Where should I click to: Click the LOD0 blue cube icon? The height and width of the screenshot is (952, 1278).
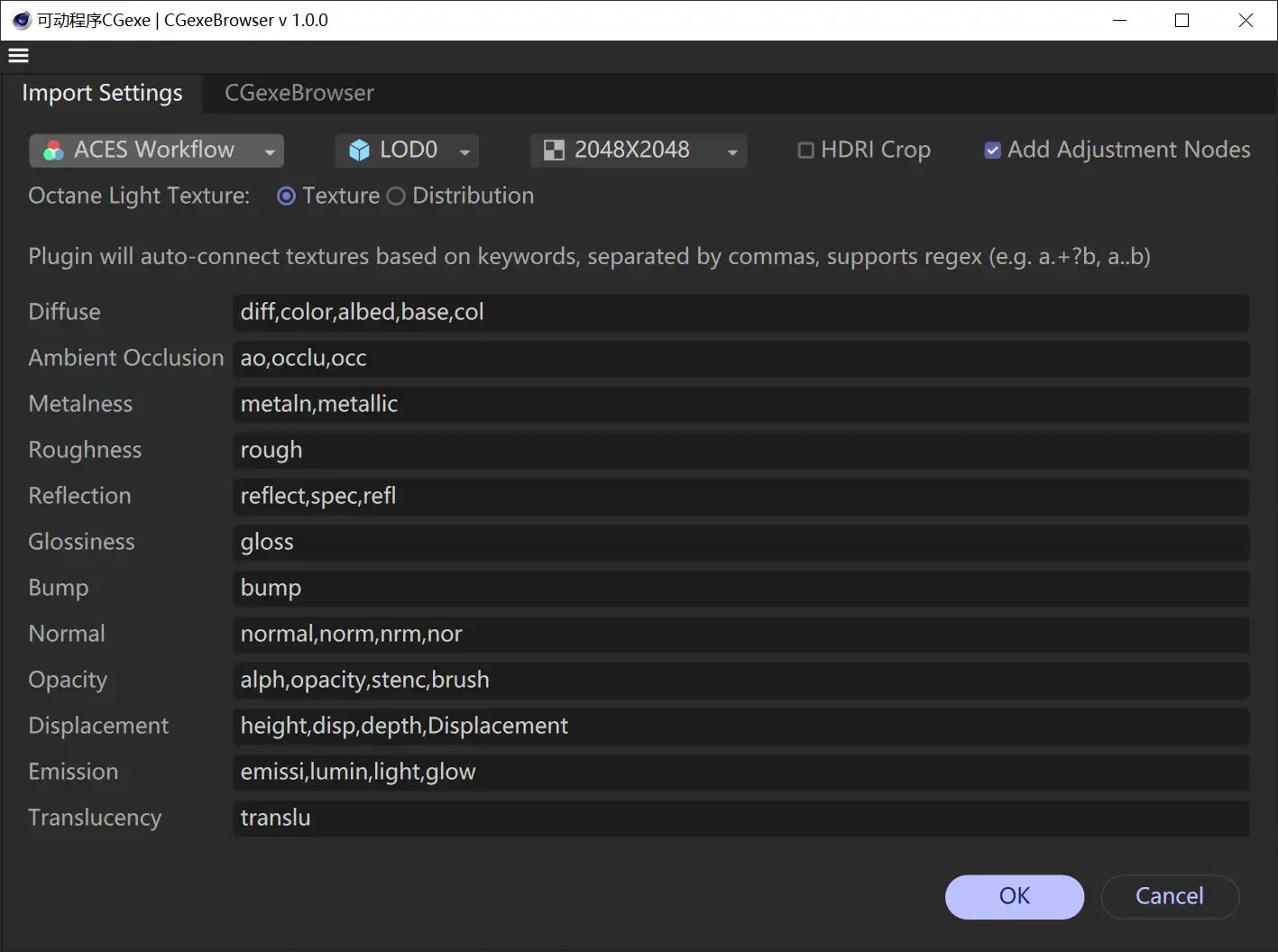click(x=359, y=151)
